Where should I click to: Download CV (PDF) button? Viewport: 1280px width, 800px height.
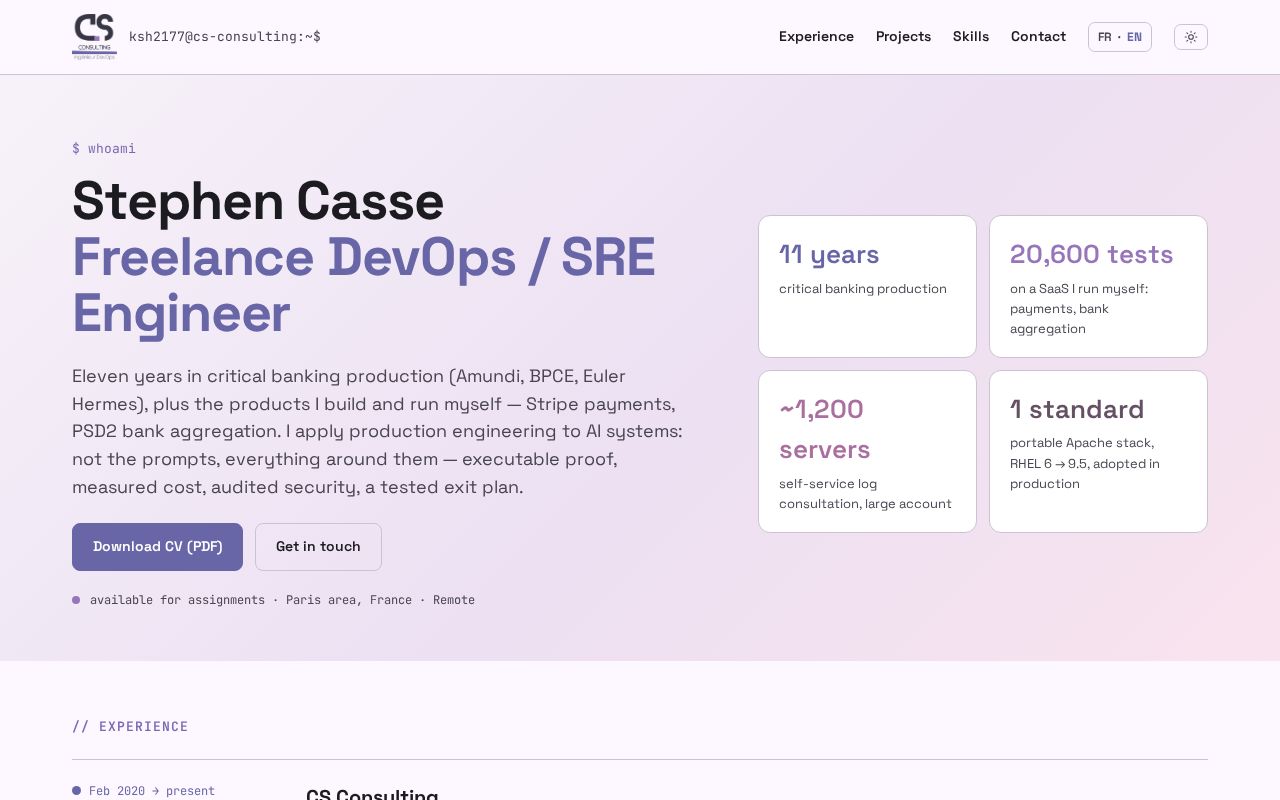(x=157, y=547)
